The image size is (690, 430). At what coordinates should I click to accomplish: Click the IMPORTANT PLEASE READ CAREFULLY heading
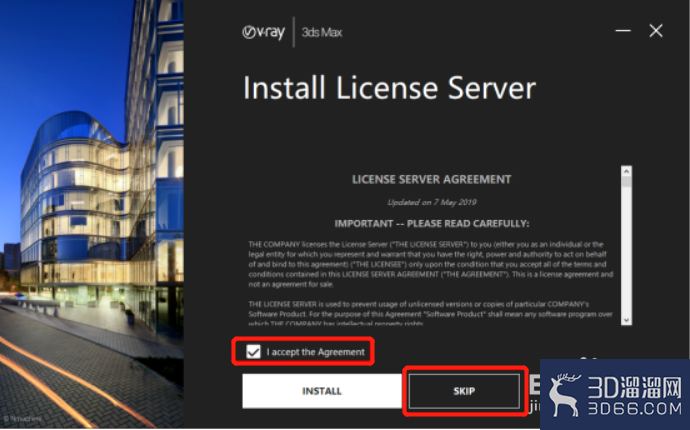pos(432,223)
